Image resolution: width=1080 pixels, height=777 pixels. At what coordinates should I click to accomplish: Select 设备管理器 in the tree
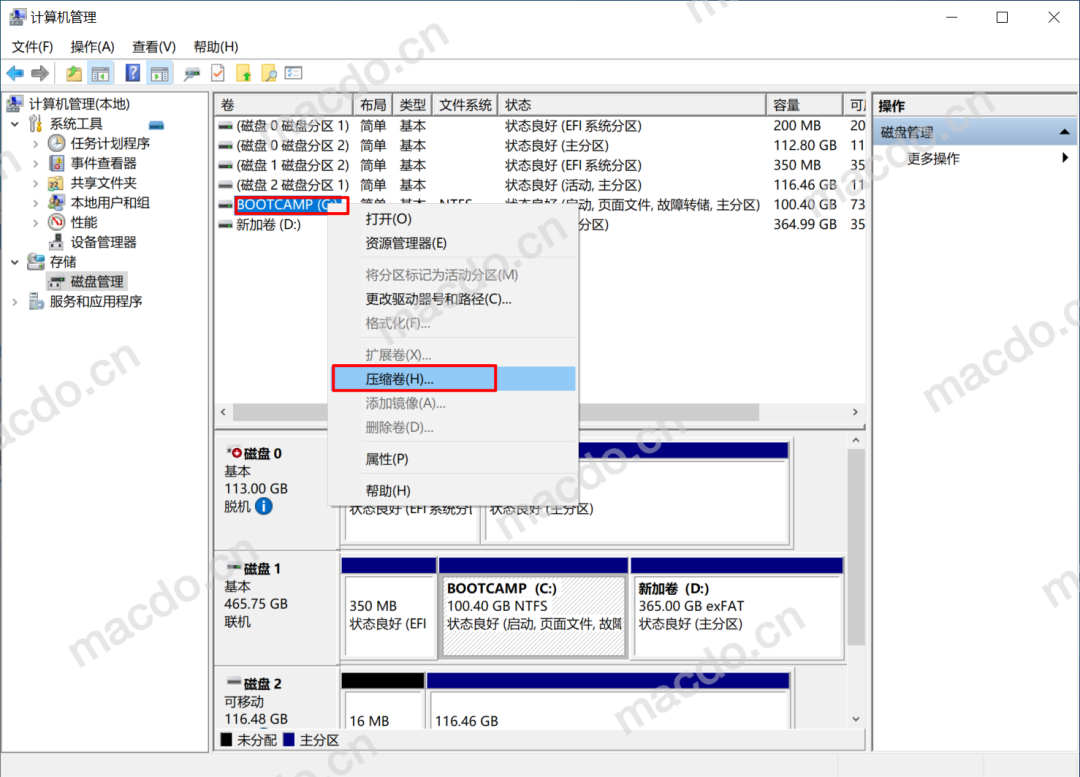(103, 242)
